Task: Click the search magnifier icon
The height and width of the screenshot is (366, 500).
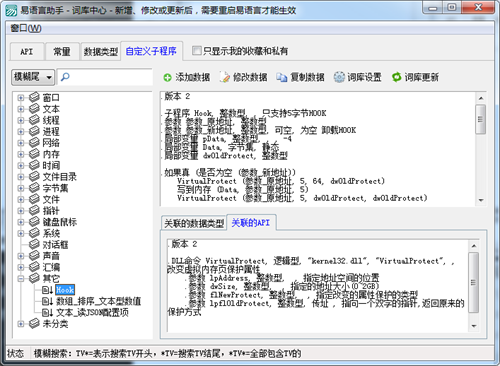Action: point(65,77)
